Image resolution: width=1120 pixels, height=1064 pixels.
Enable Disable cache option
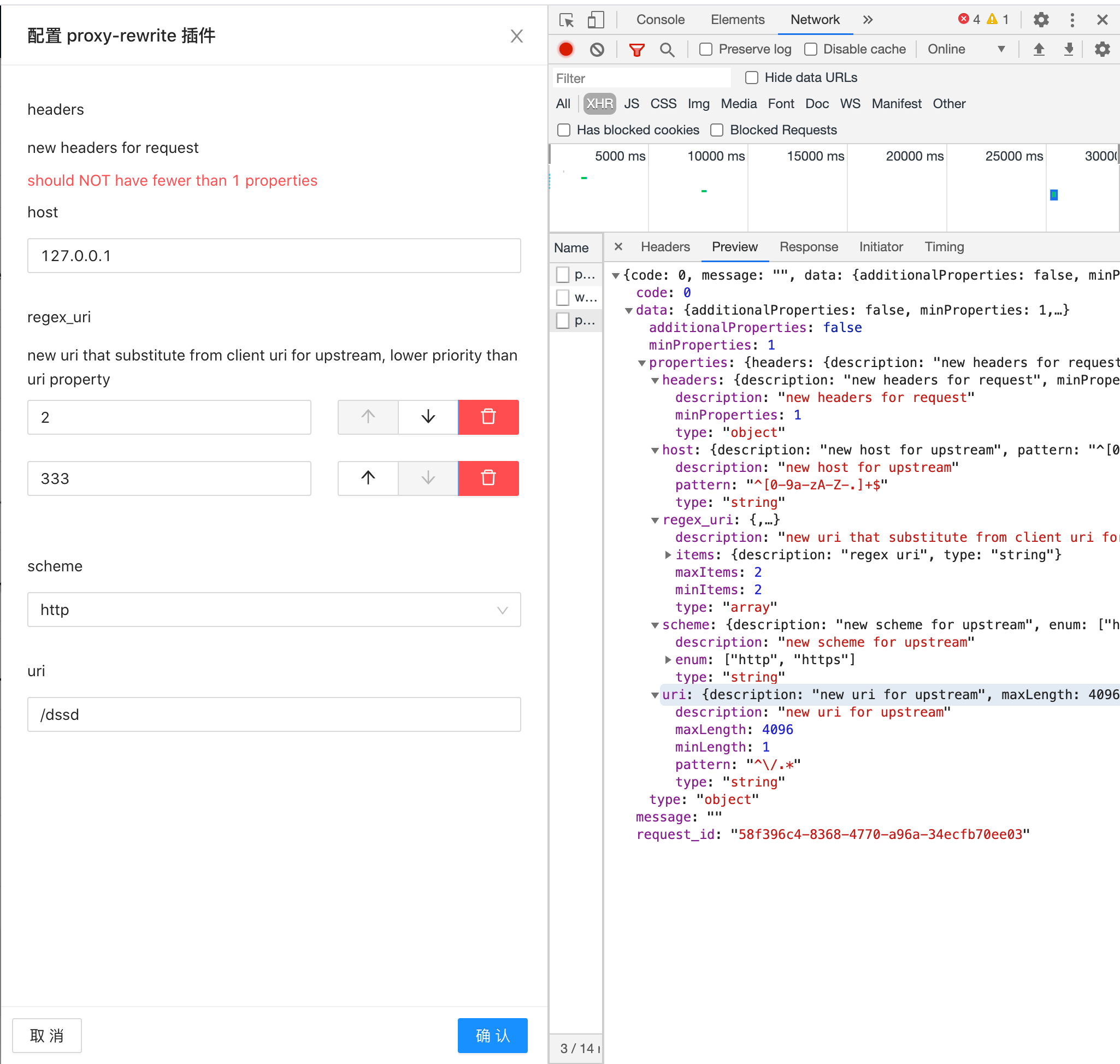pos(810,49)
